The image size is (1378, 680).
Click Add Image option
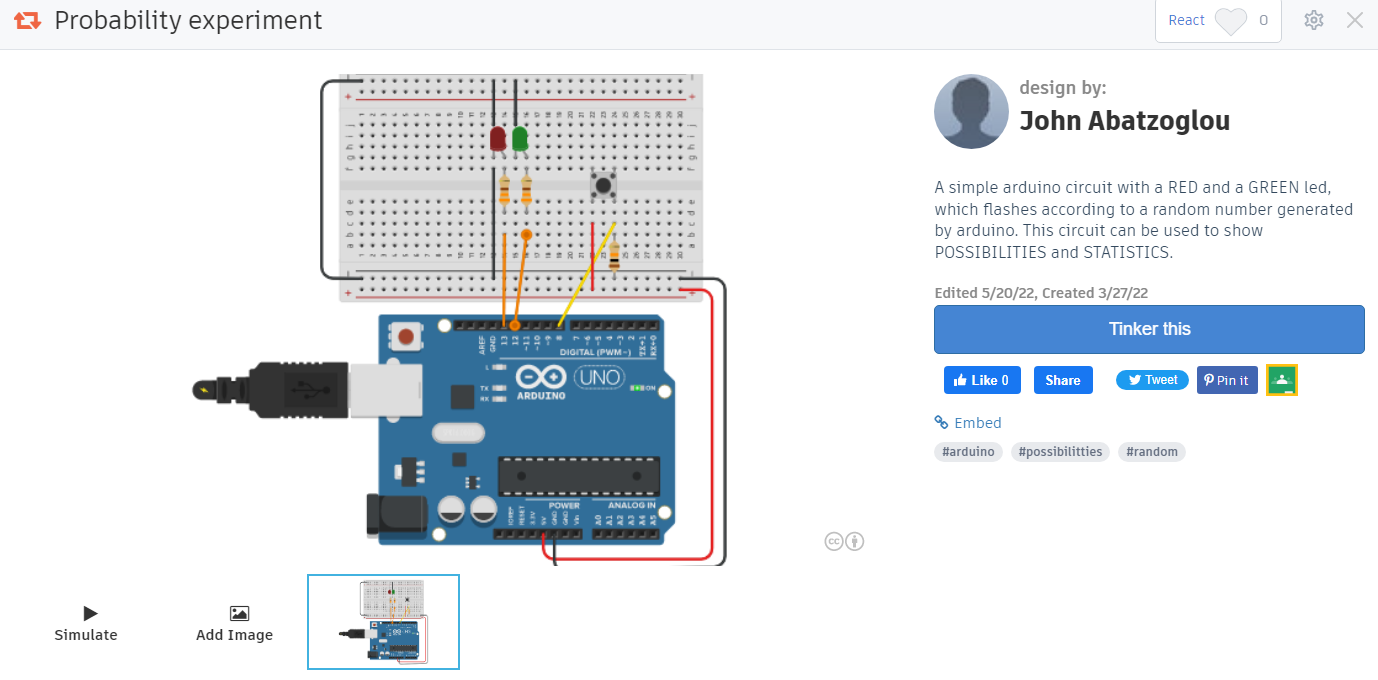(x=234, y=623)
